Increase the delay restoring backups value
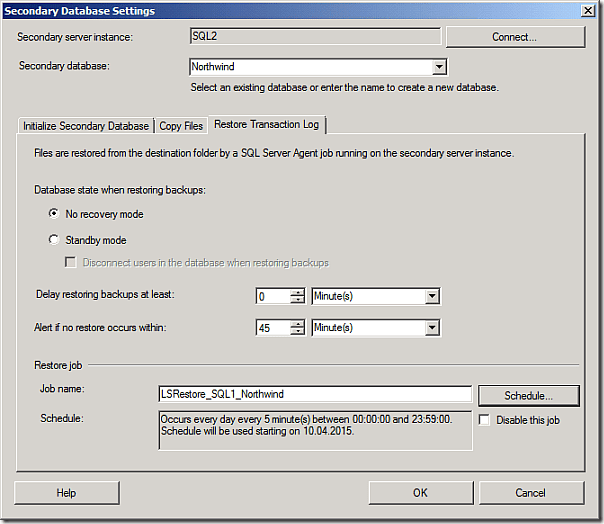 [x=297, y=292]
